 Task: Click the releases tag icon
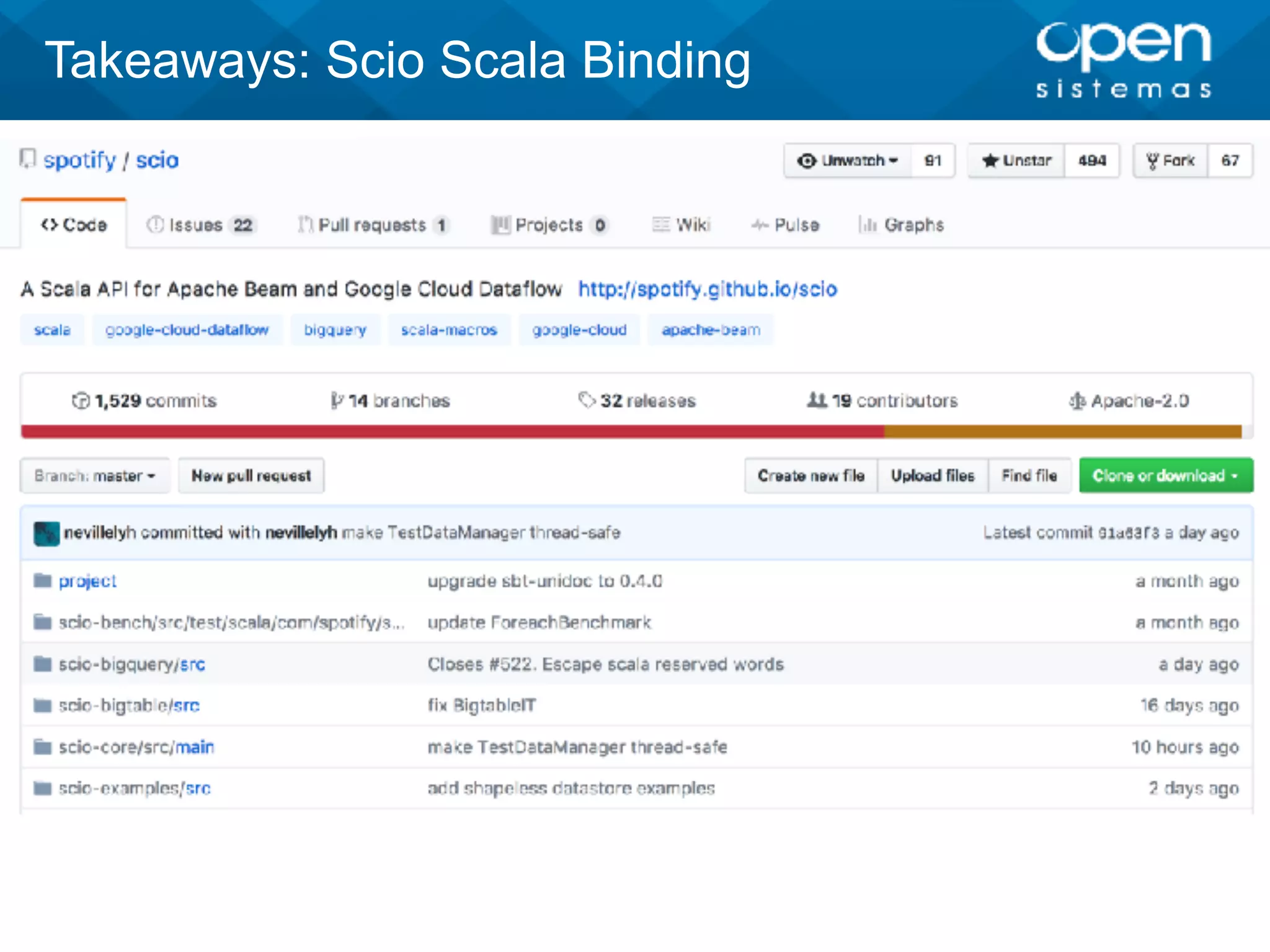pyautogui.click(x=586, y=400)
